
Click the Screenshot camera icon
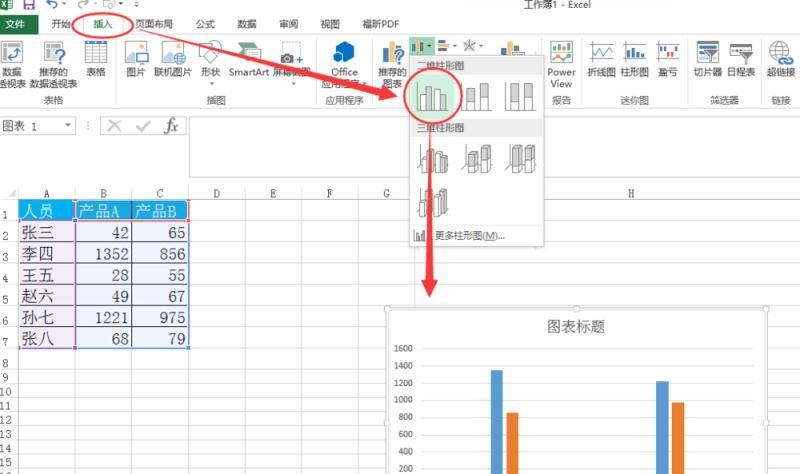(291, 53)
